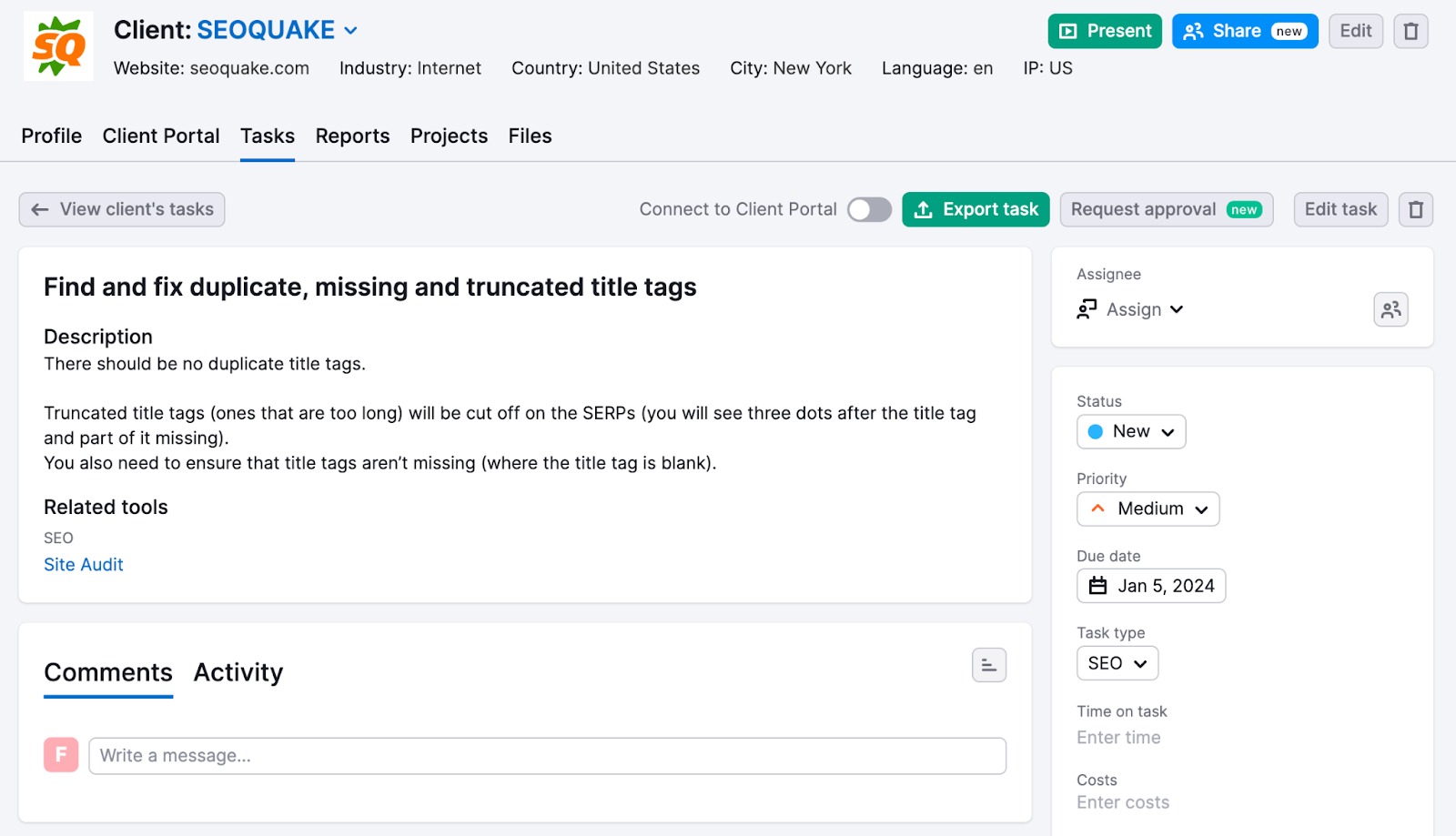Image resolution: width=1456 pixels, height=836 pixels.
Task: Show the Comments section tab
Action: pos(108,672)
